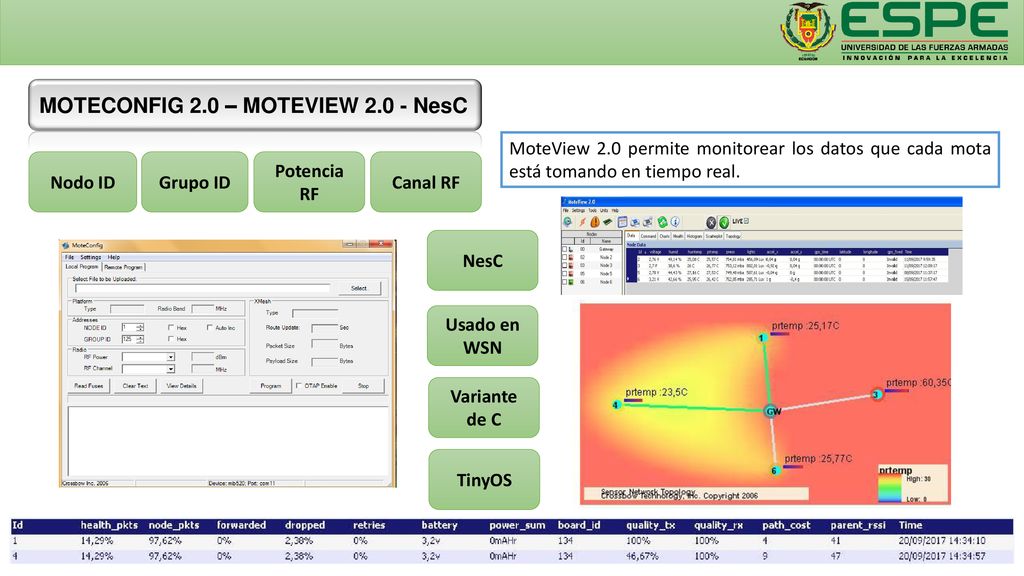Screen dimensions: 1024x576
Task: Click the NODE ID spinner arrows
Action: click(140, 327)
